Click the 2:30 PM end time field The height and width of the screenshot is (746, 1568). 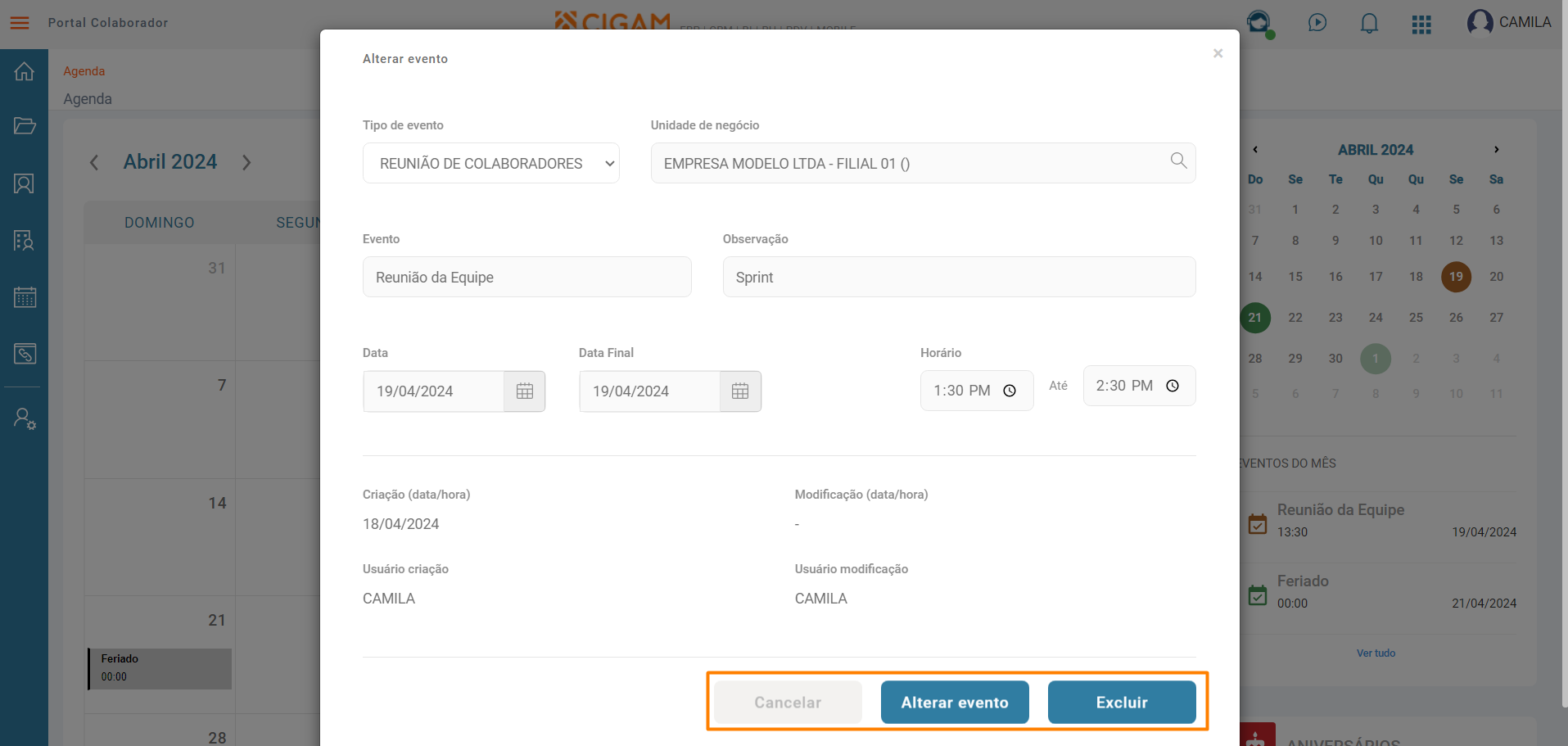click(1139, 386)
